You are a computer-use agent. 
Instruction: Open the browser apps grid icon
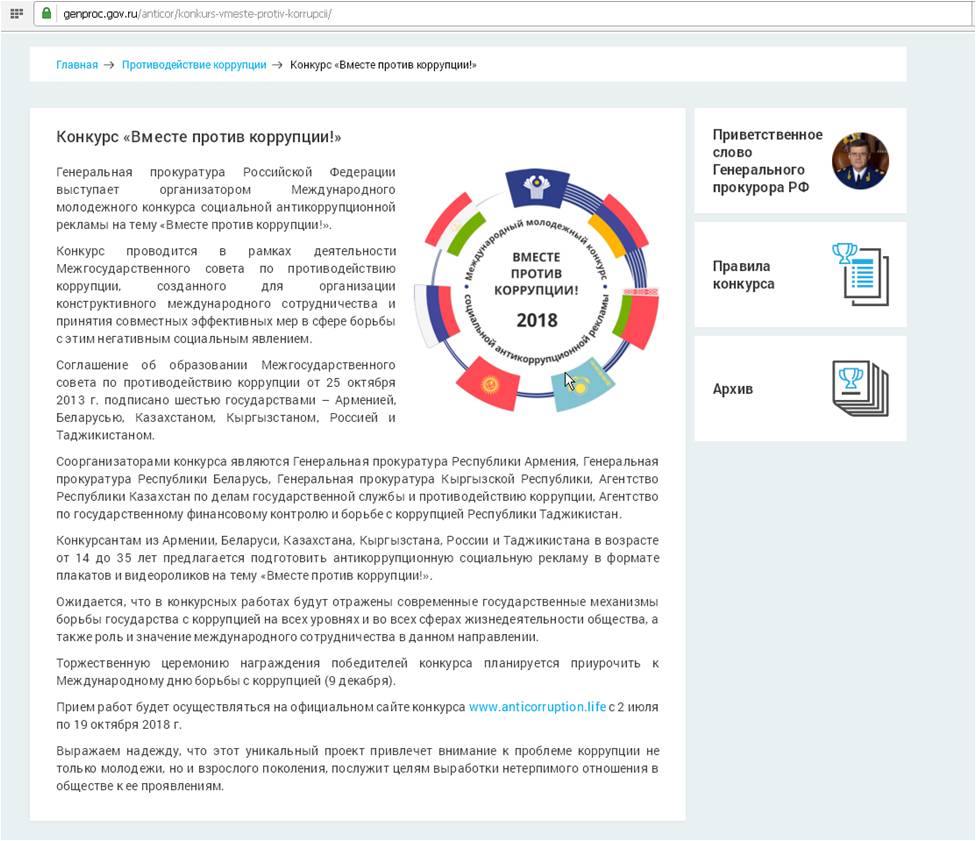(16, 13)
